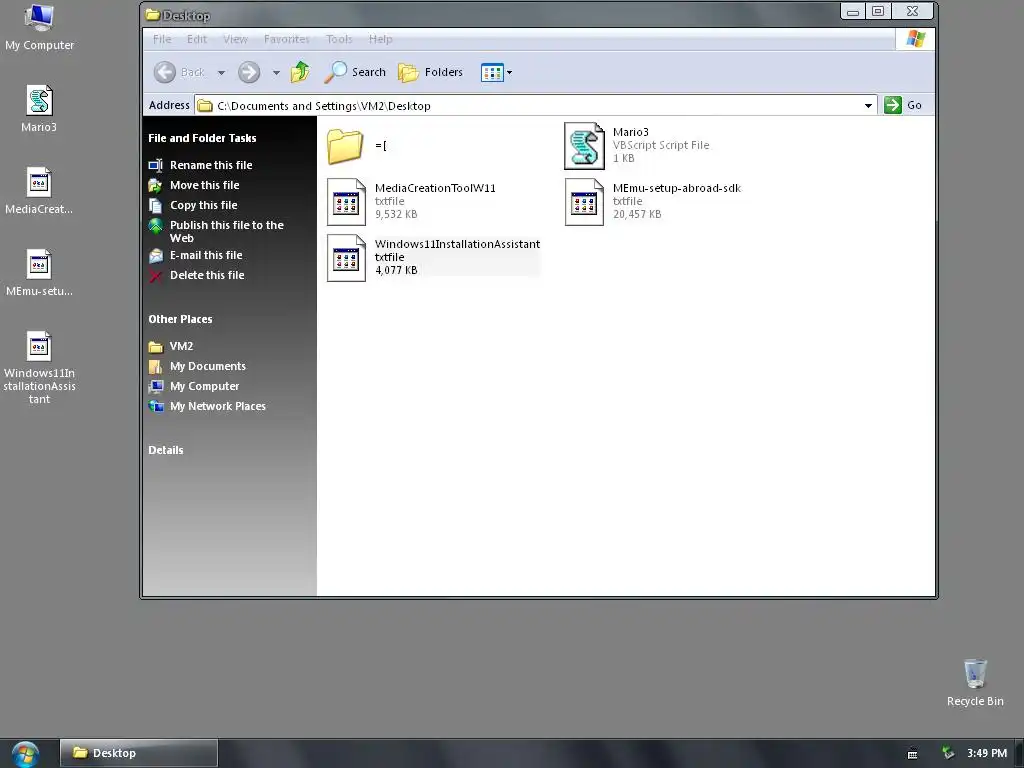The width and height of the screenshot is (1024, 768).
Task: Click the Rename this file icon
Action: [155, 165]
